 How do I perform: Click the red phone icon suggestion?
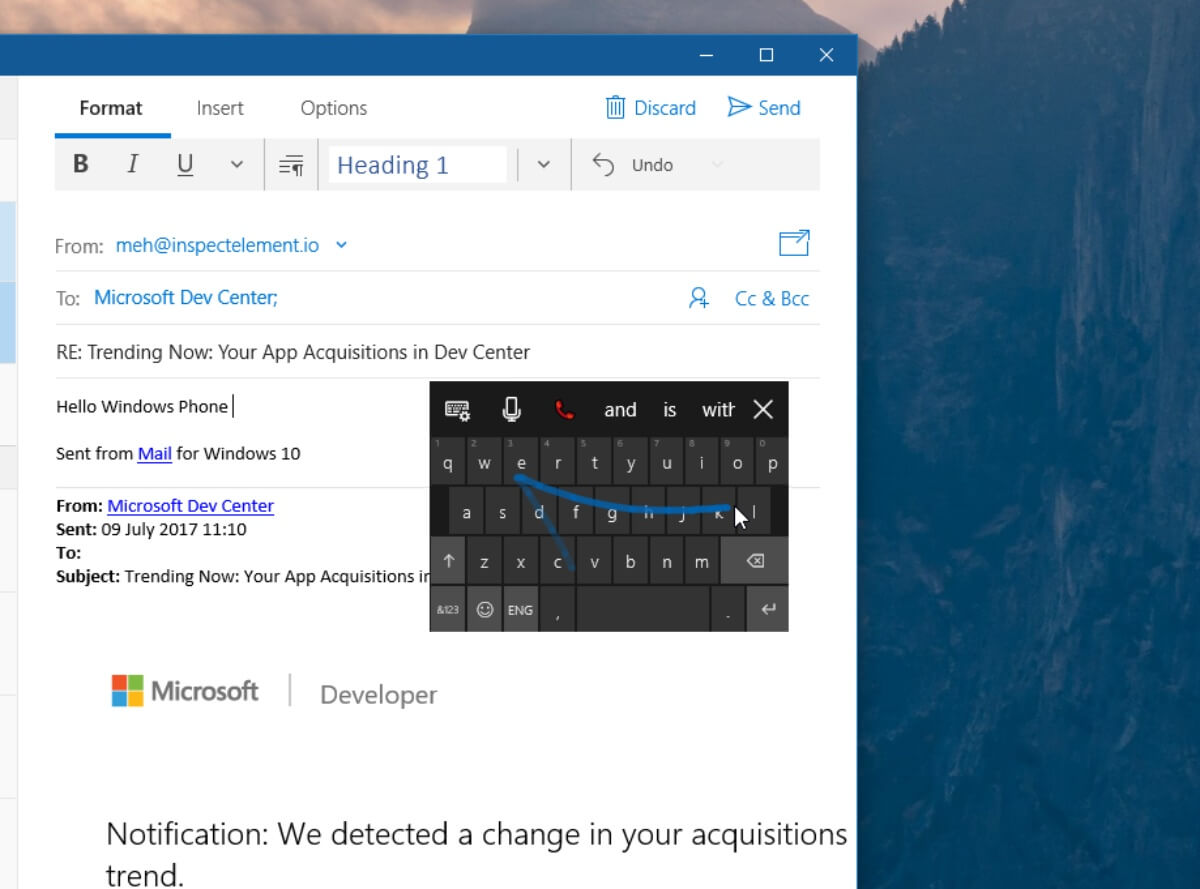(x=565, y=409)
